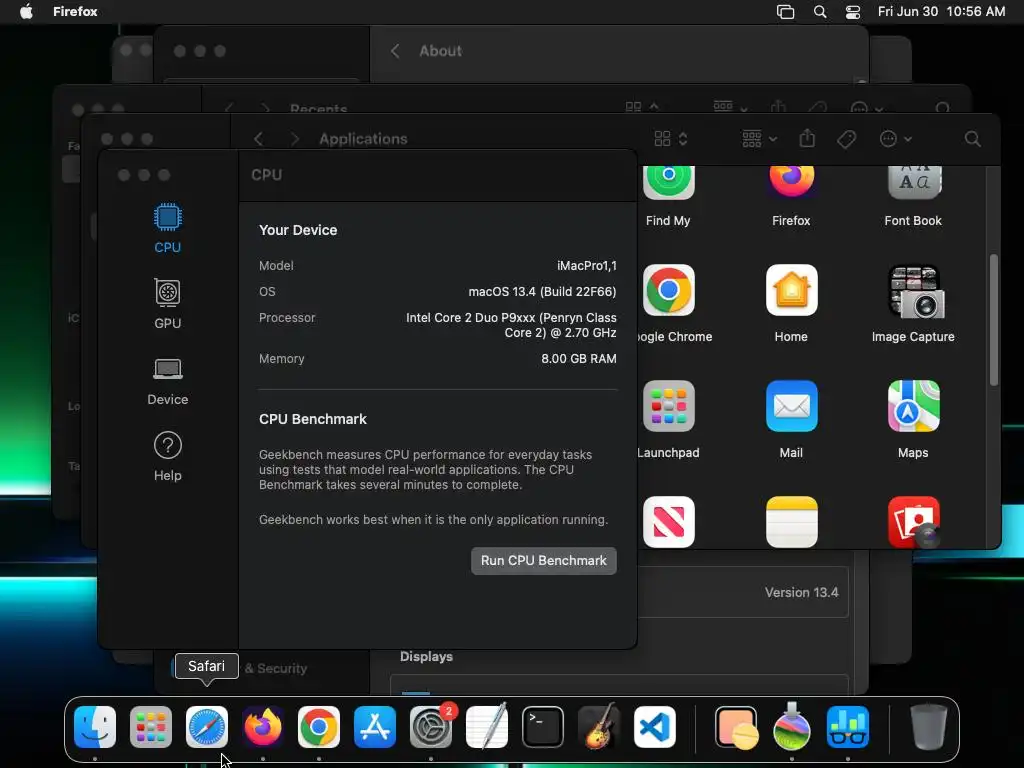
Task: Open TextEdit from the Dock
Action: pyautogui.click(x=487, y=727)
